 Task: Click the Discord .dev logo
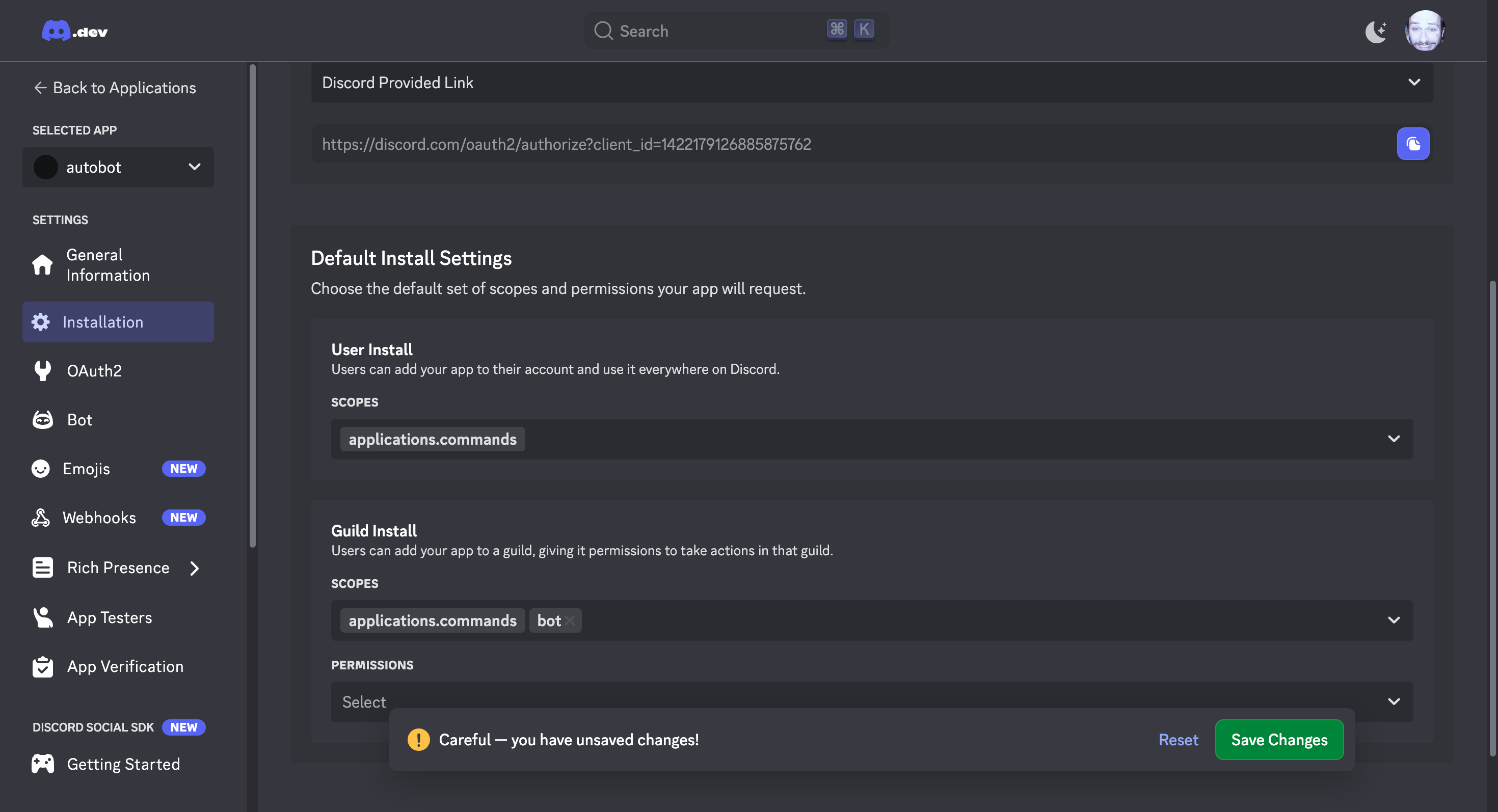[x=75, y=31]
